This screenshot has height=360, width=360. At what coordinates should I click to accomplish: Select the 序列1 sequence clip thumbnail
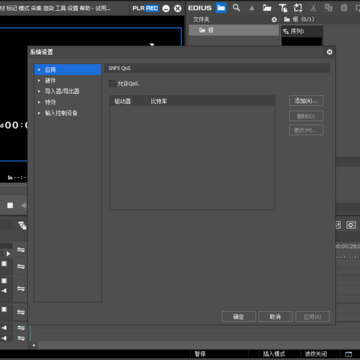pos(302,36)
